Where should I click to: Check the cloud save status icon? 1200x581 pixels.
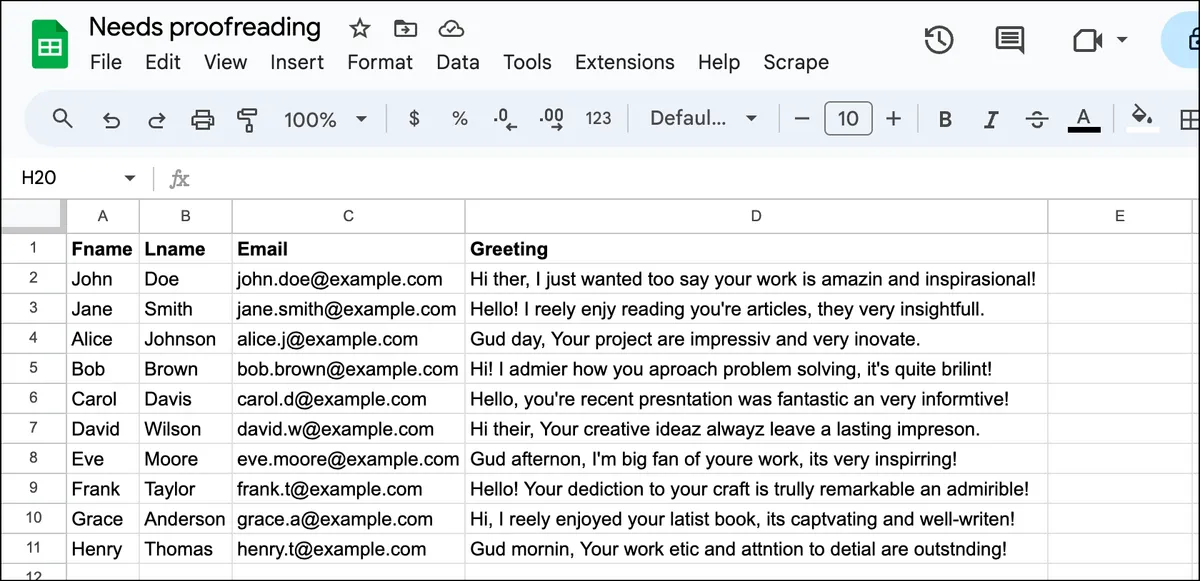tap(452, 29)
